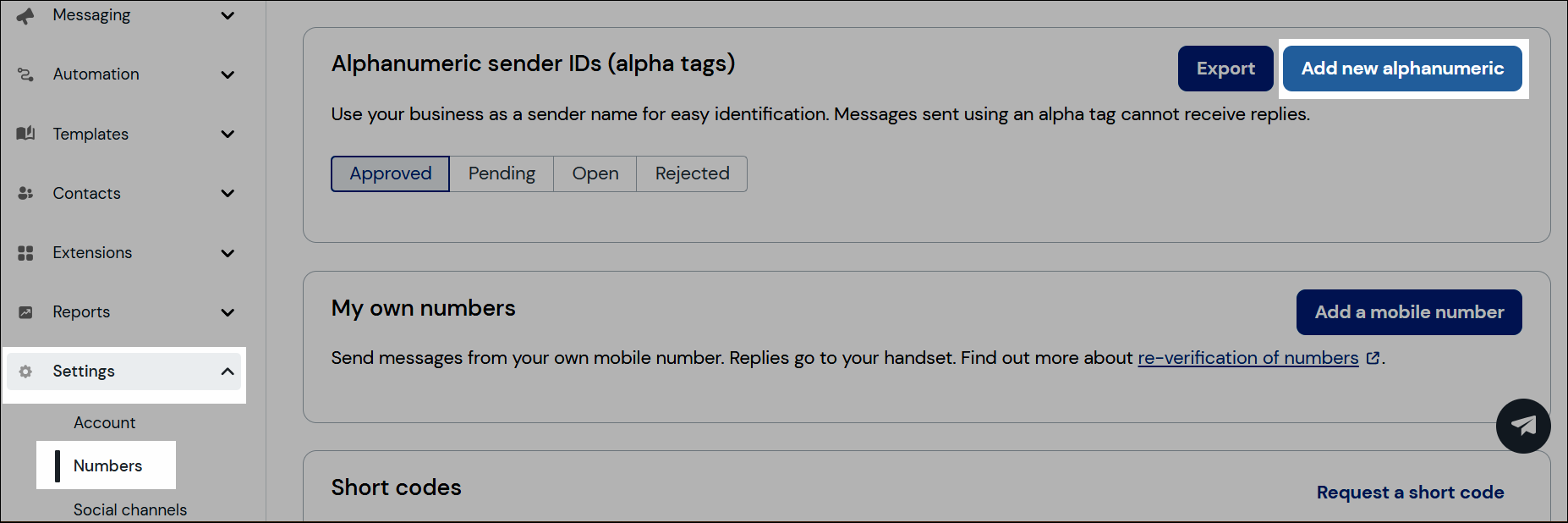Click the Contacts people icon
Image resolution: width=1568 pixels, height=523 pixels.
(x=25, y=193)
